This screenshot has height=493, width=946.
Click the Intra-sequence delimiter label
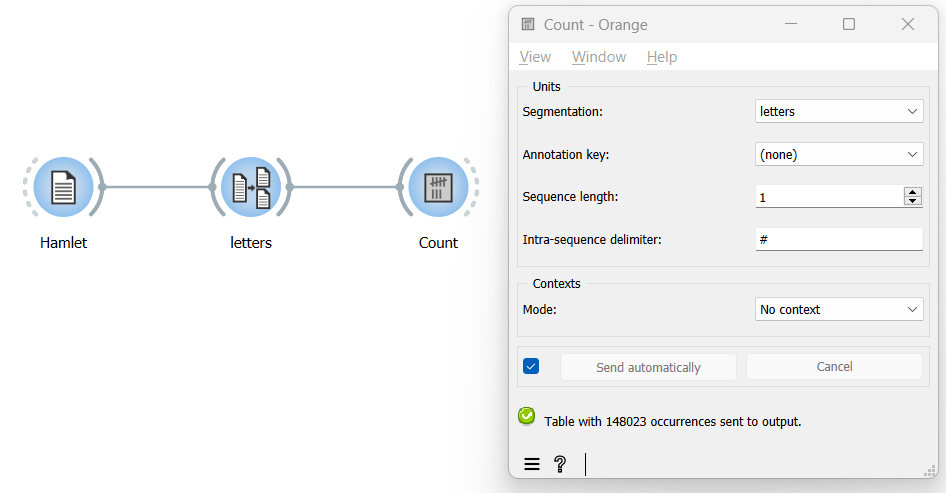592,240
